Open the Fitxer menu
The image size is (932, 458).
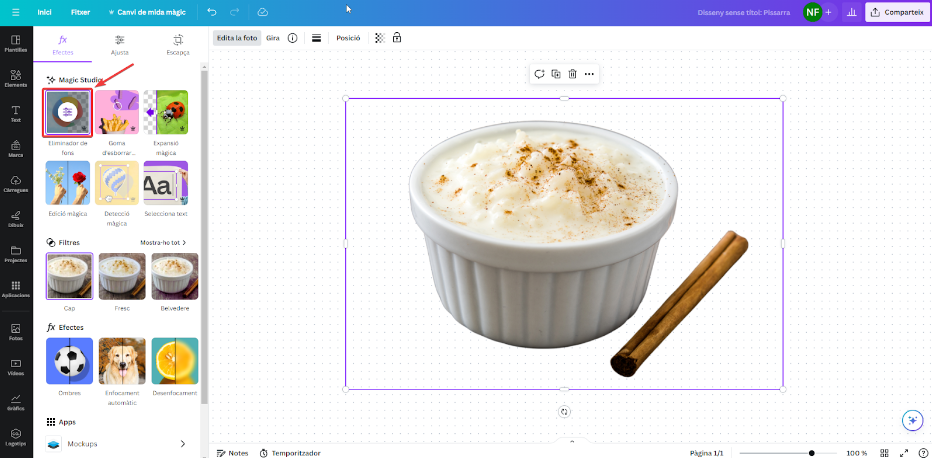click(80, 12)
